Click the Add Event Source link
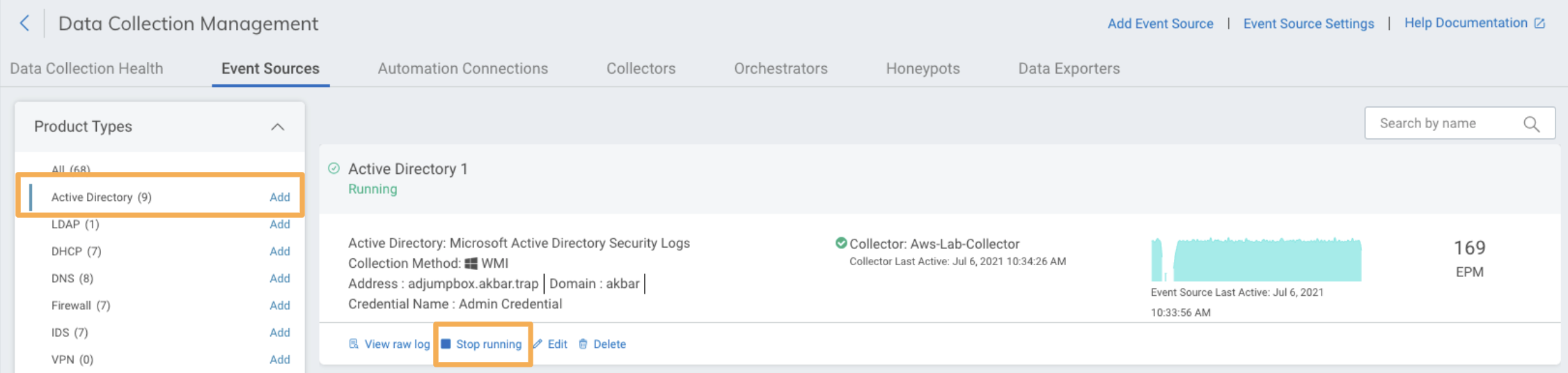The height and width of the screenshot is (373, 1568). (x=1161, y=24)
